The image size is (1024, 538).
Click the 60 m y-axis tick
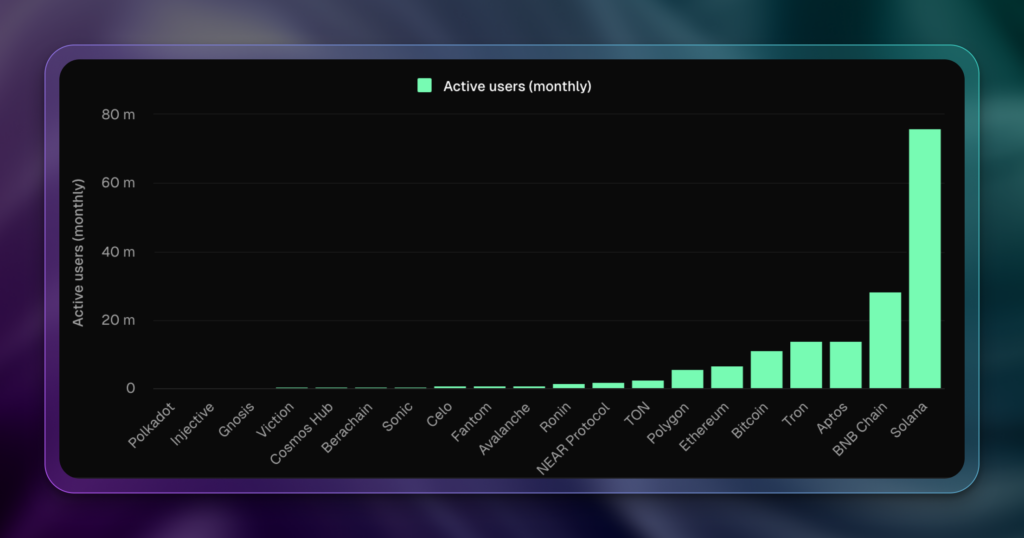(118, 183)
